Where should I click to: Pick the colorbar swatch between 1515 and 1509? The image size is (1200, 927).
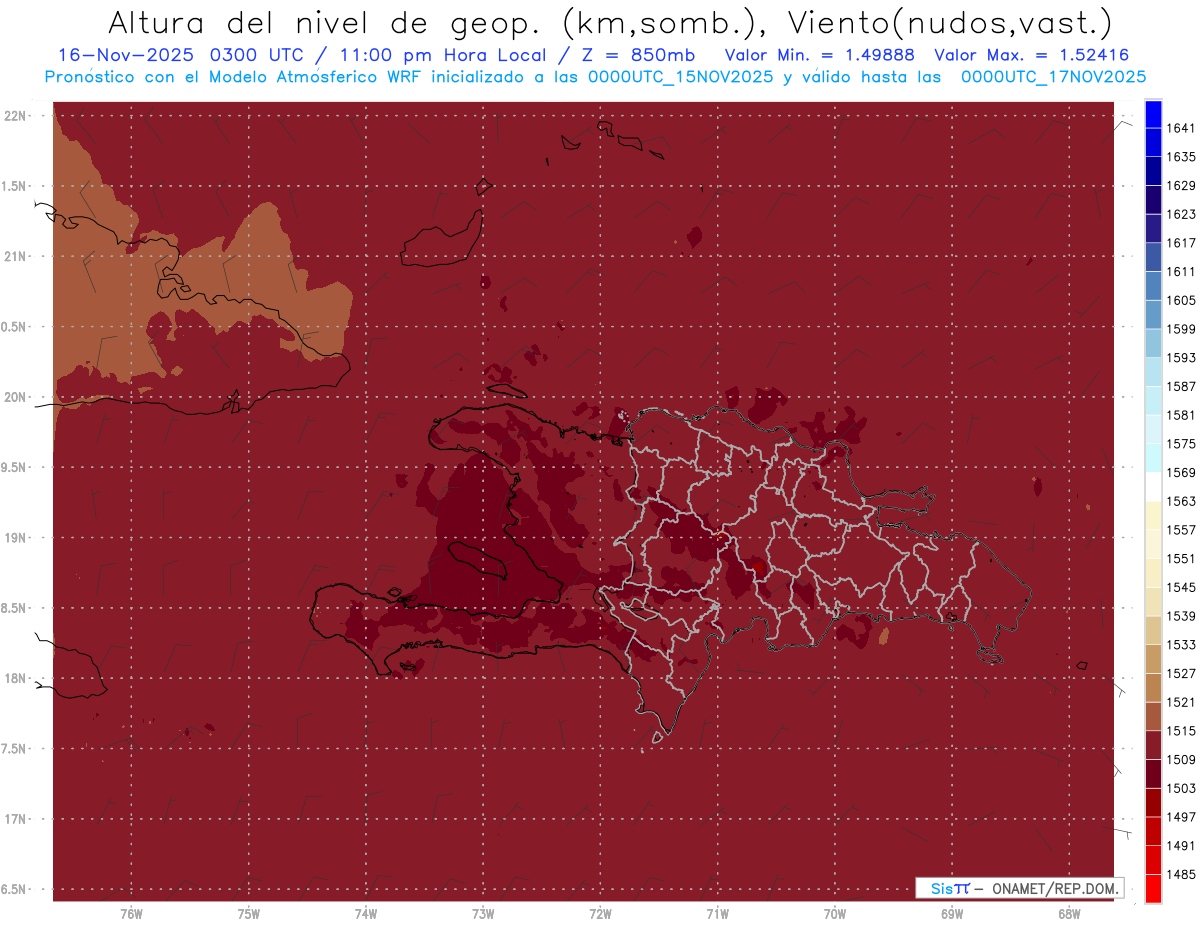(1153, 745)
